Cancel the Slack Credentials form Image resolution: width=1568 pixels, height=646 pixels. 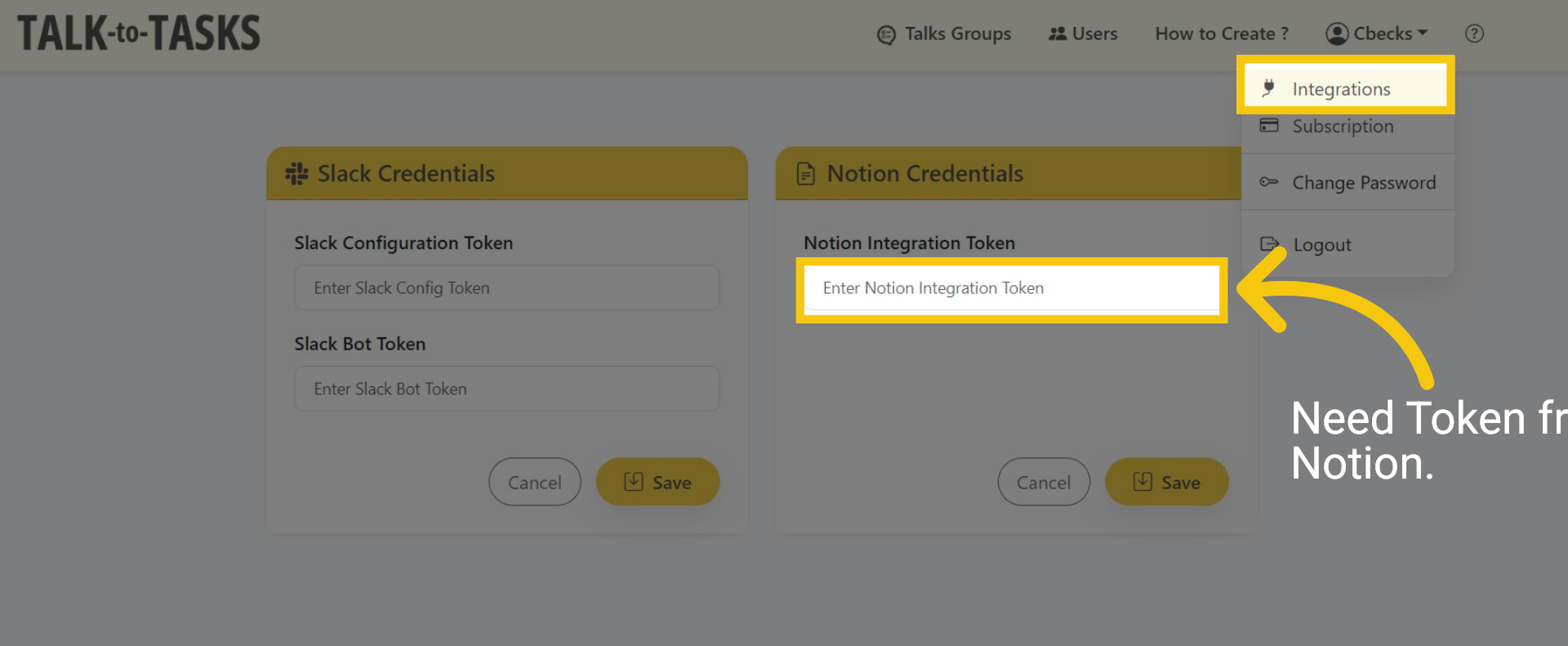point(535,482)
